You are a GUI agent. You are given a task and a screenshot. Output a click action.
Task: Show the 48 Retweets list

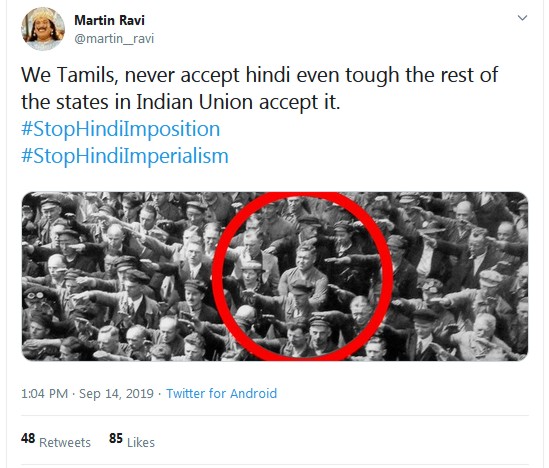pyautogui.click(x=56, y=440)
